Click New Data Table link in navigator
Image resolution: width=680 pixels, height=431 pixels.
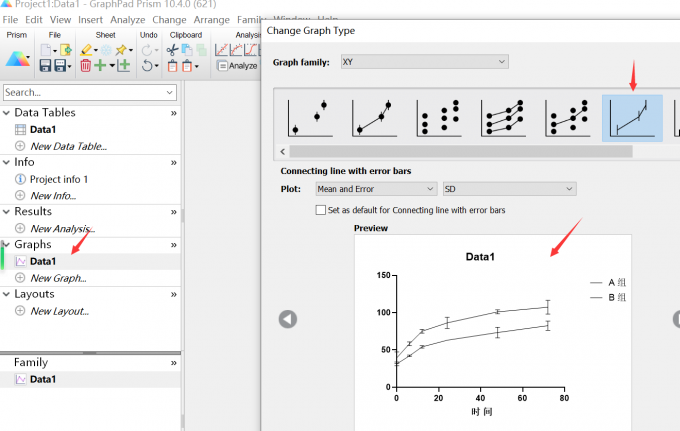point(68,146)
